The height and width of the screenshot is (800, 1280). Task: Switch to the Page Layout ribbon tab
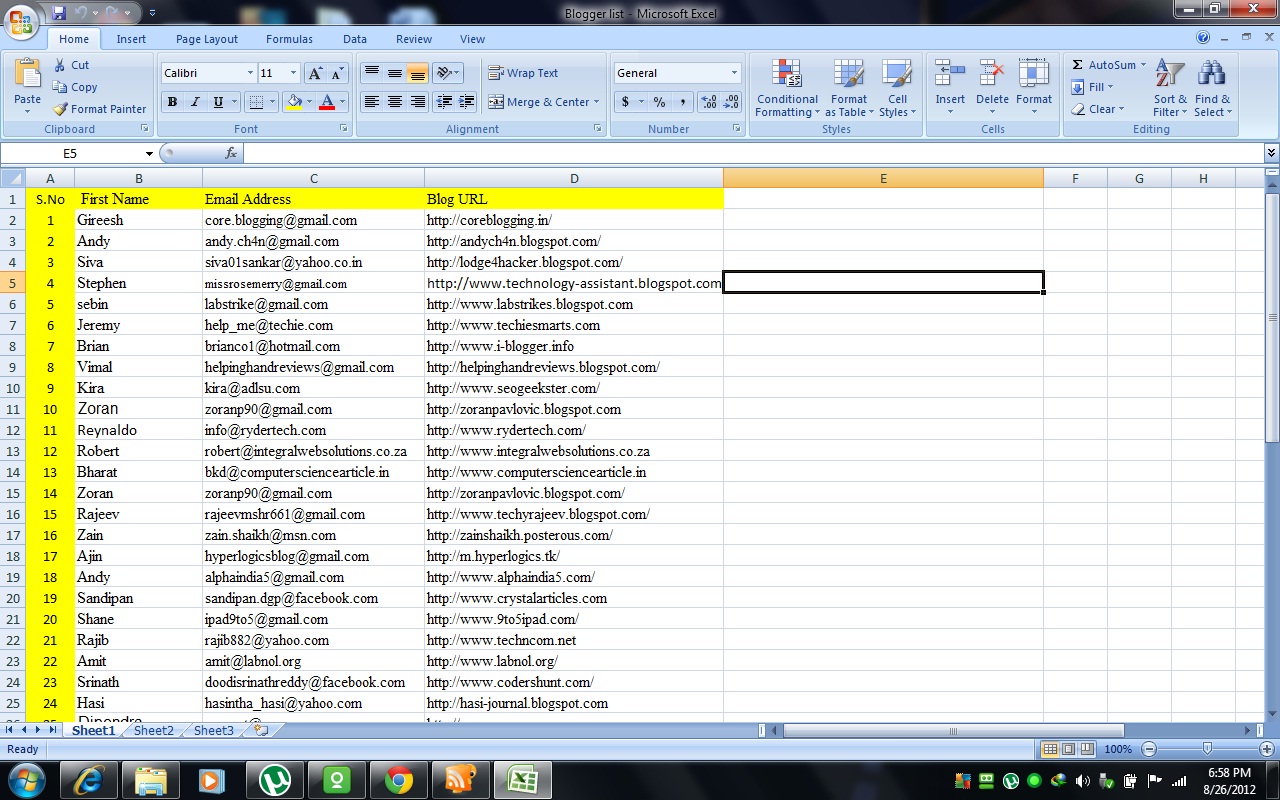pos(207,39)
